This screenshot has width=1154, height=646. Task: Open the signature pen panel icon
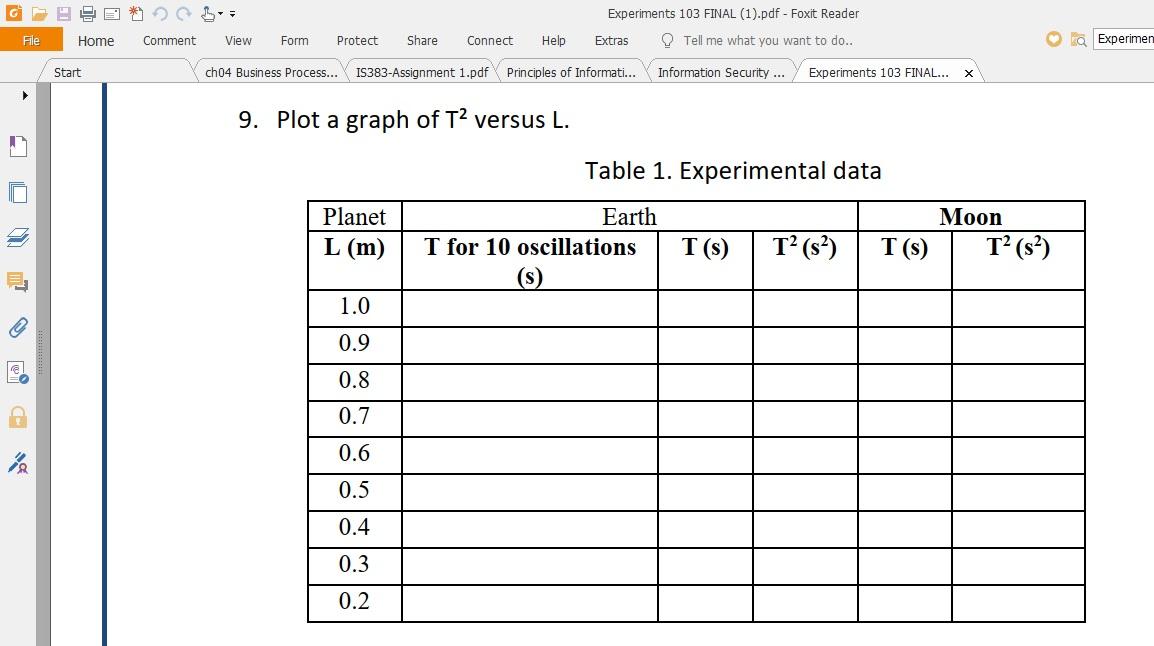[18, 463]
